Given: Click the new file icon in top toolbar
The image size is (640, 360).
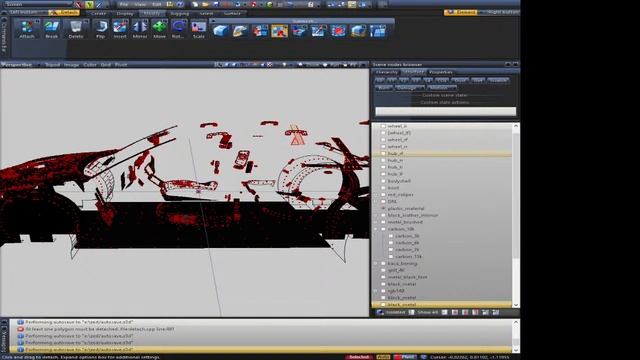Looking at the screenshot, I should coord(195,4).
